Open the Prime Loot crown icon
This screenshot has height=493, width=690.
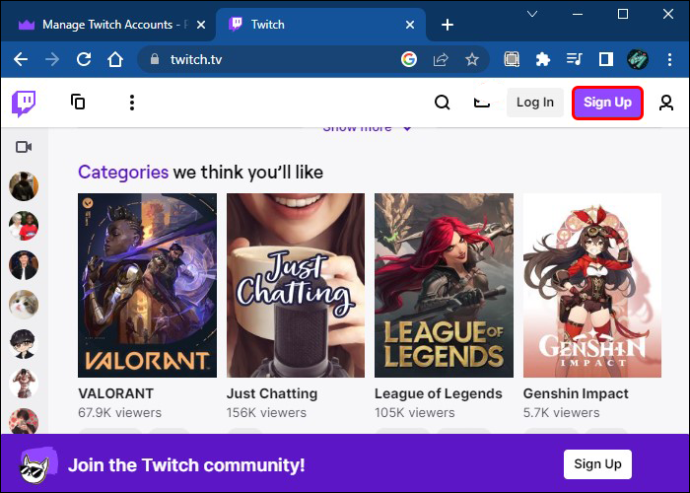[481, 103]
